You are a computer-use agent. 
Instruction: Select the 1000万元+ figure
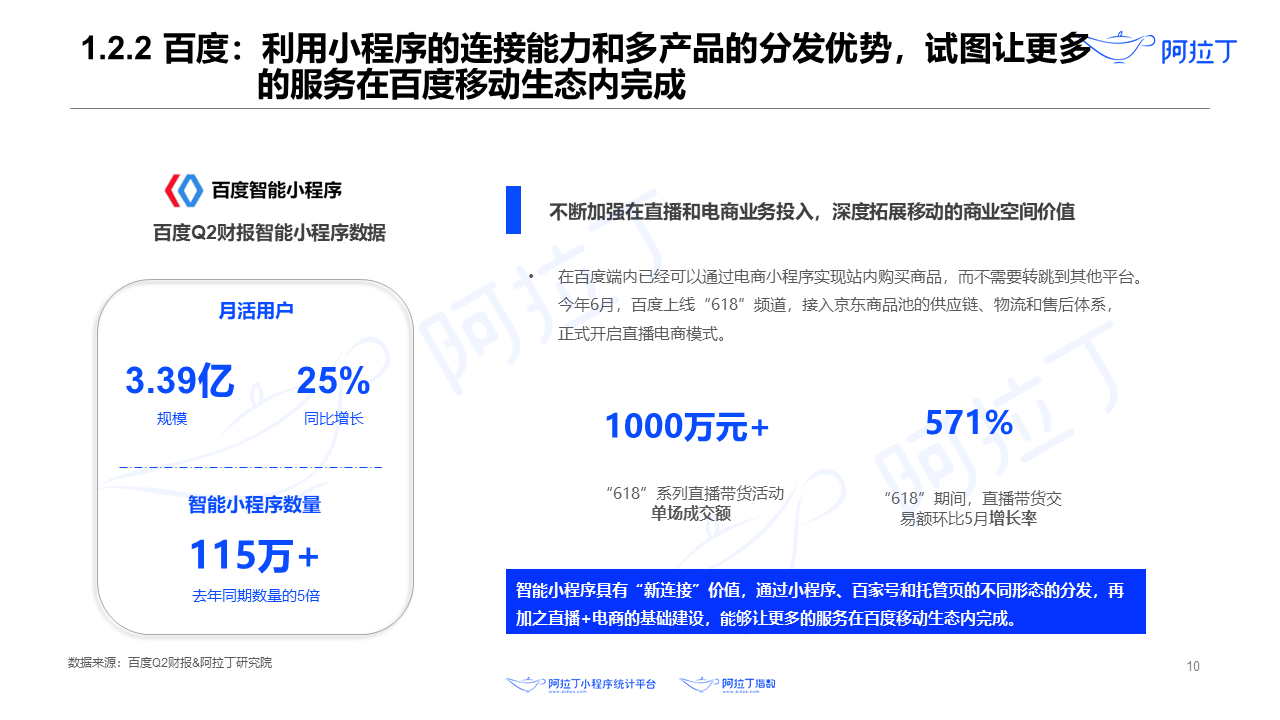[x=688, y=425]
